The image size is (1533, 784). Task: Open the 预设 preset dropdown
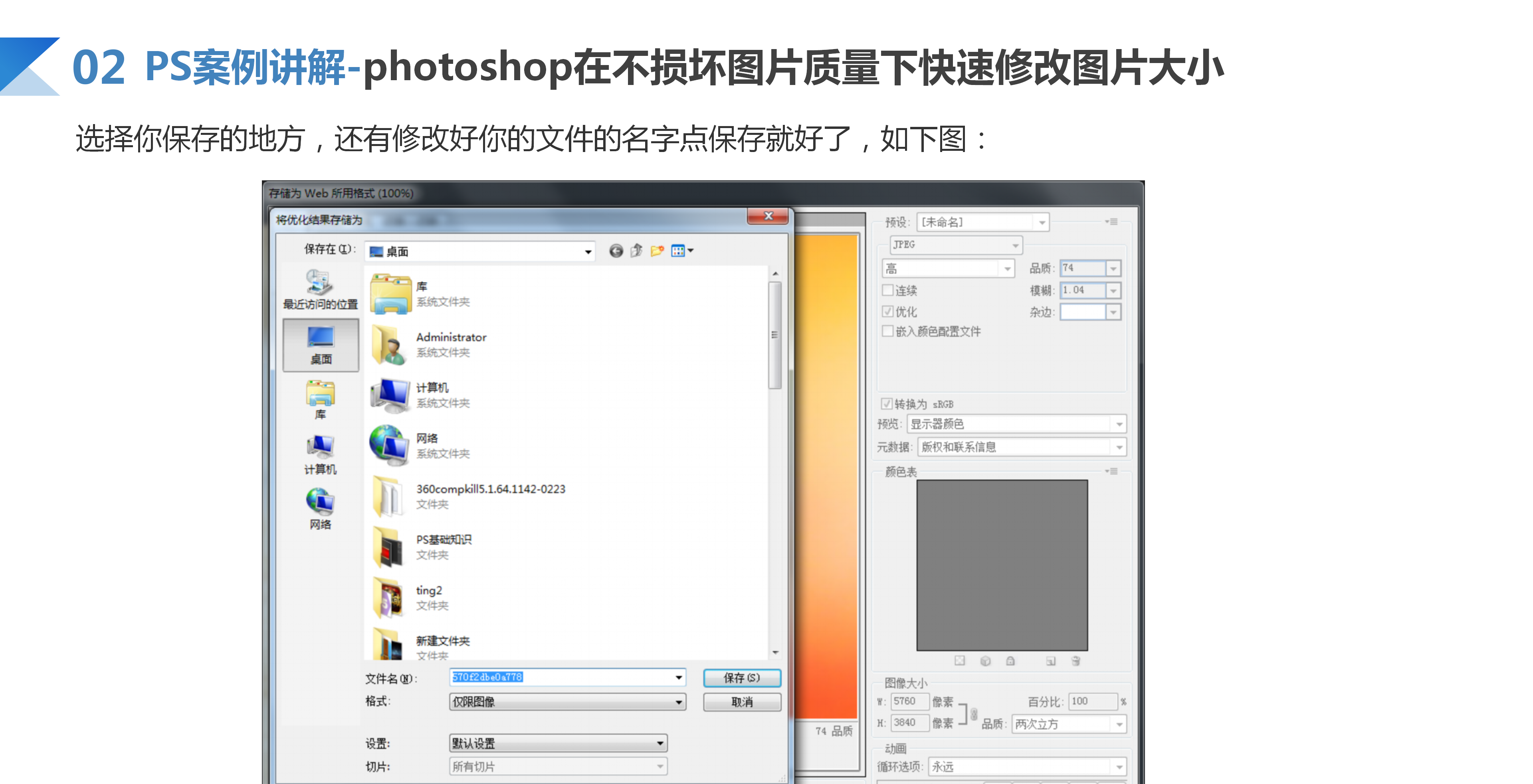click(983, 222)
